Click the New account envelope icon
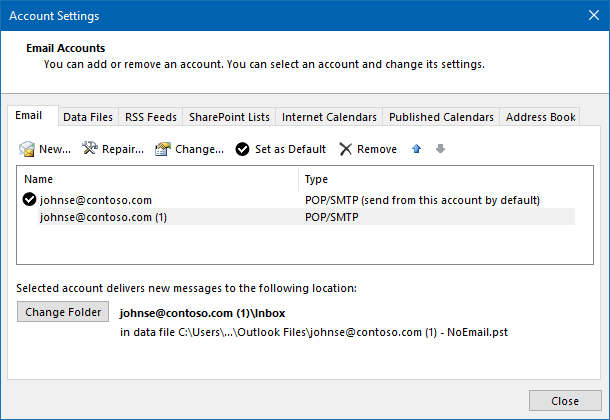610x420 pixels. (x=28, y=149)
